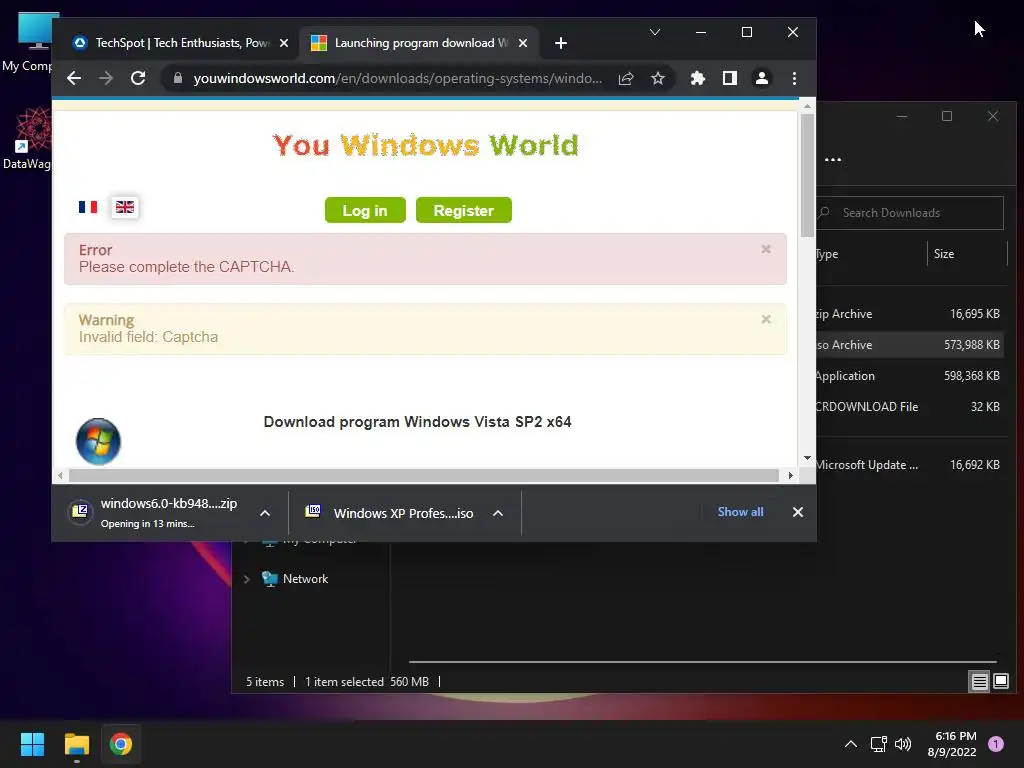Open the Windows XP Profes iso download
Image resolution: width=1024 pixels, height=768 pixels.
(x=391, y=513)
